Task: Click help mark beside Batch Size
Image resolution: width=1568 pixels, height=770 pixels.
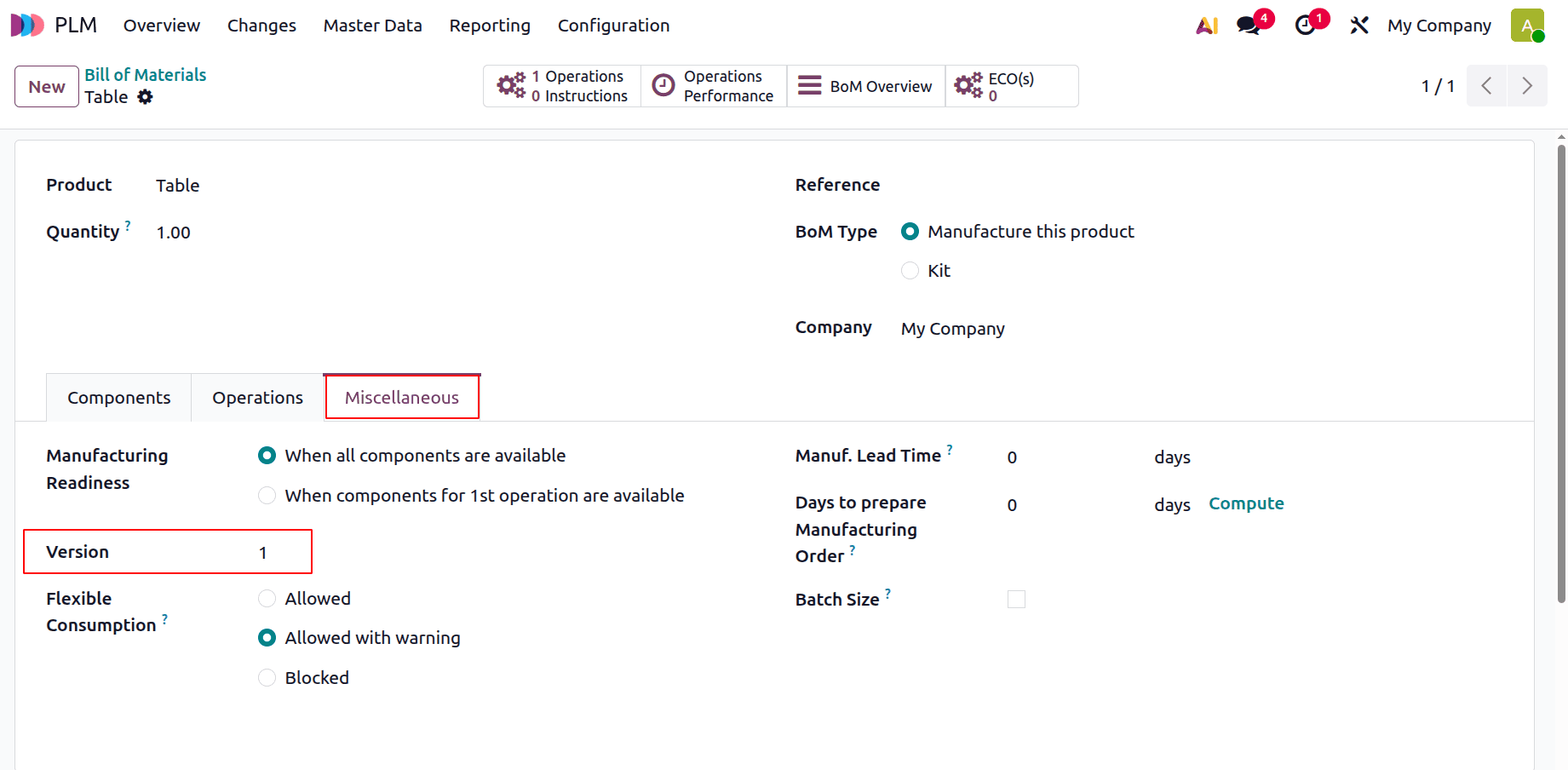Action: click(x=887, y=594)
